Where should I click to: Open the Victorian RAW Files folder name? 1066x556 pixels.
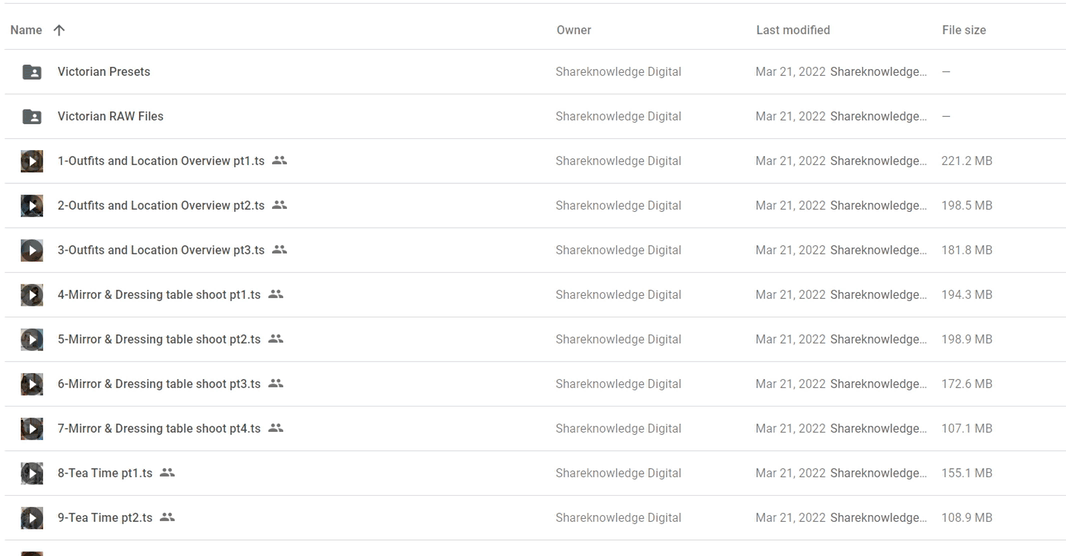pyautogui.click(x=110, y=116)
